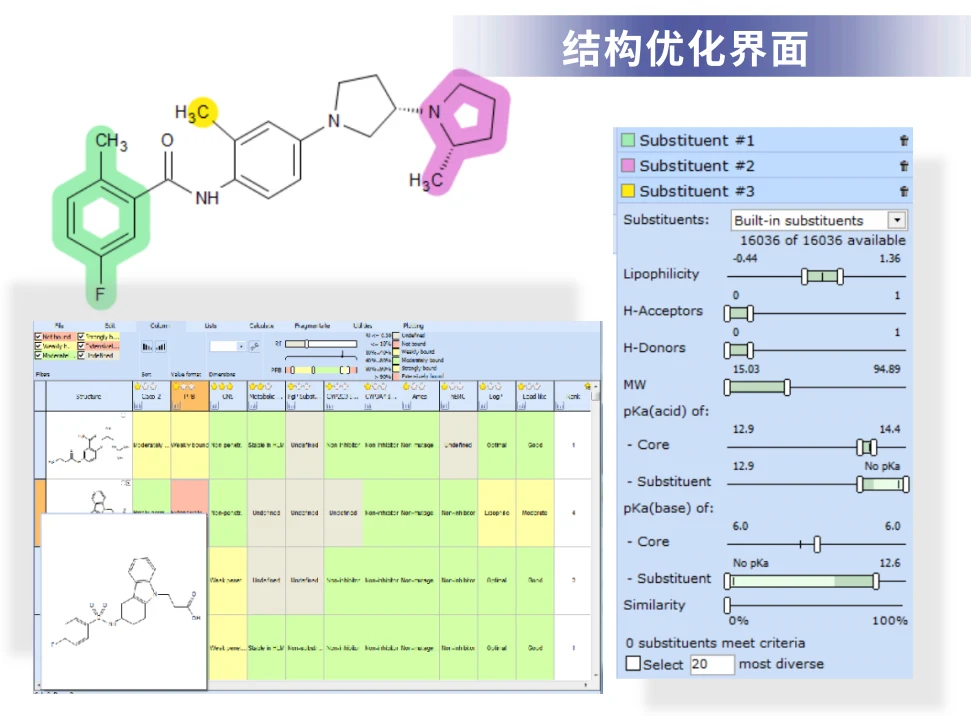Image resolution: width=971 pixels, height=716 pixels.
Task: Click the pin icon for Substituent #3
Action: point(904,191)
